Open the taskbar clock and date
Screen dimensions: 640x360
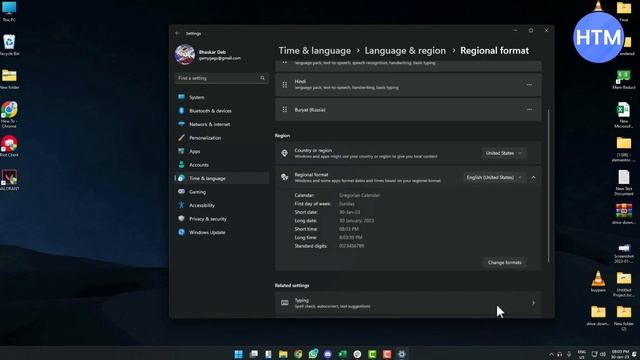pyautogui.click(x=620, y=354)
